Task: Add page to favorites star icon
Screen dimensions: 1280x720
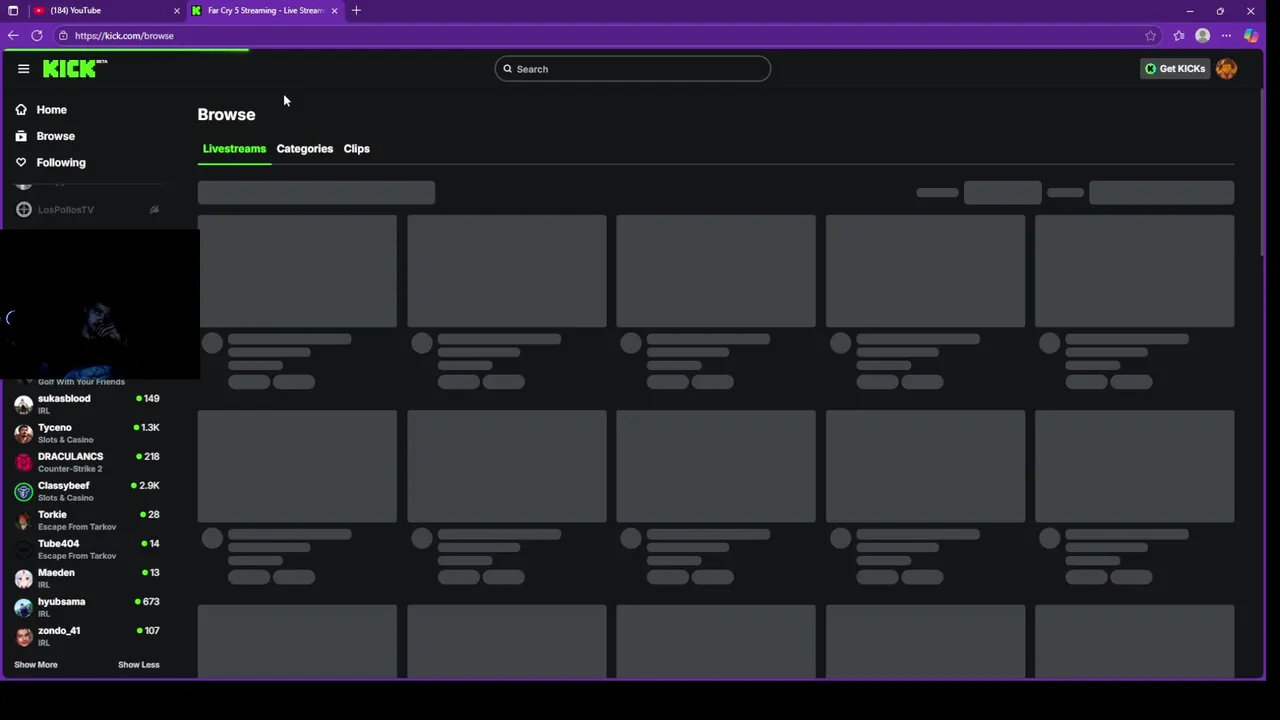Action: [1151, 35]
